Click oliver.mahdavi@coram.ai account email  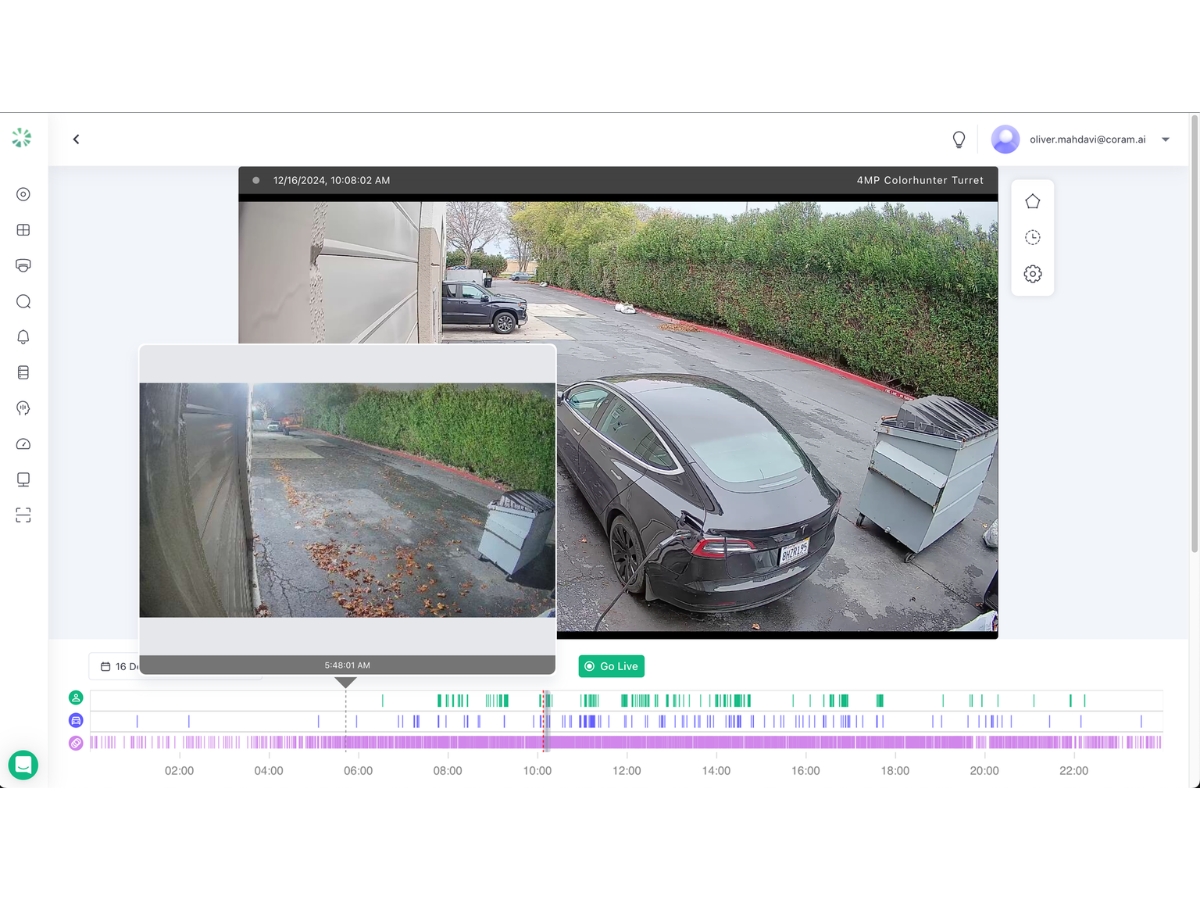pos(1087,140)
